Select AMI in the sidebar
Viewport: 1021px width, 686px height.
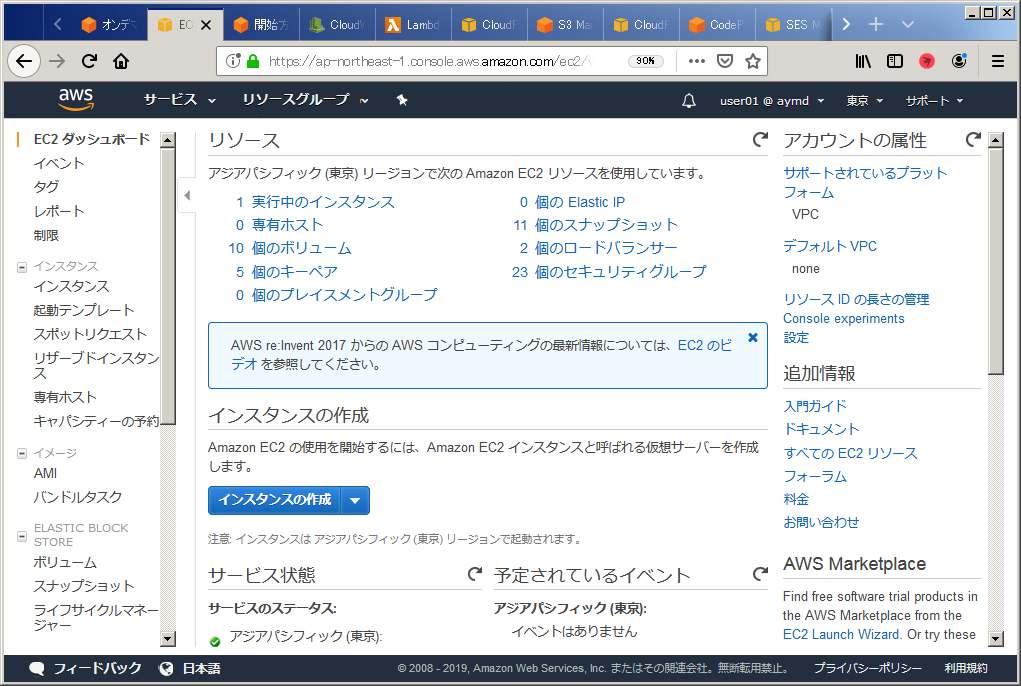[45, 473]
